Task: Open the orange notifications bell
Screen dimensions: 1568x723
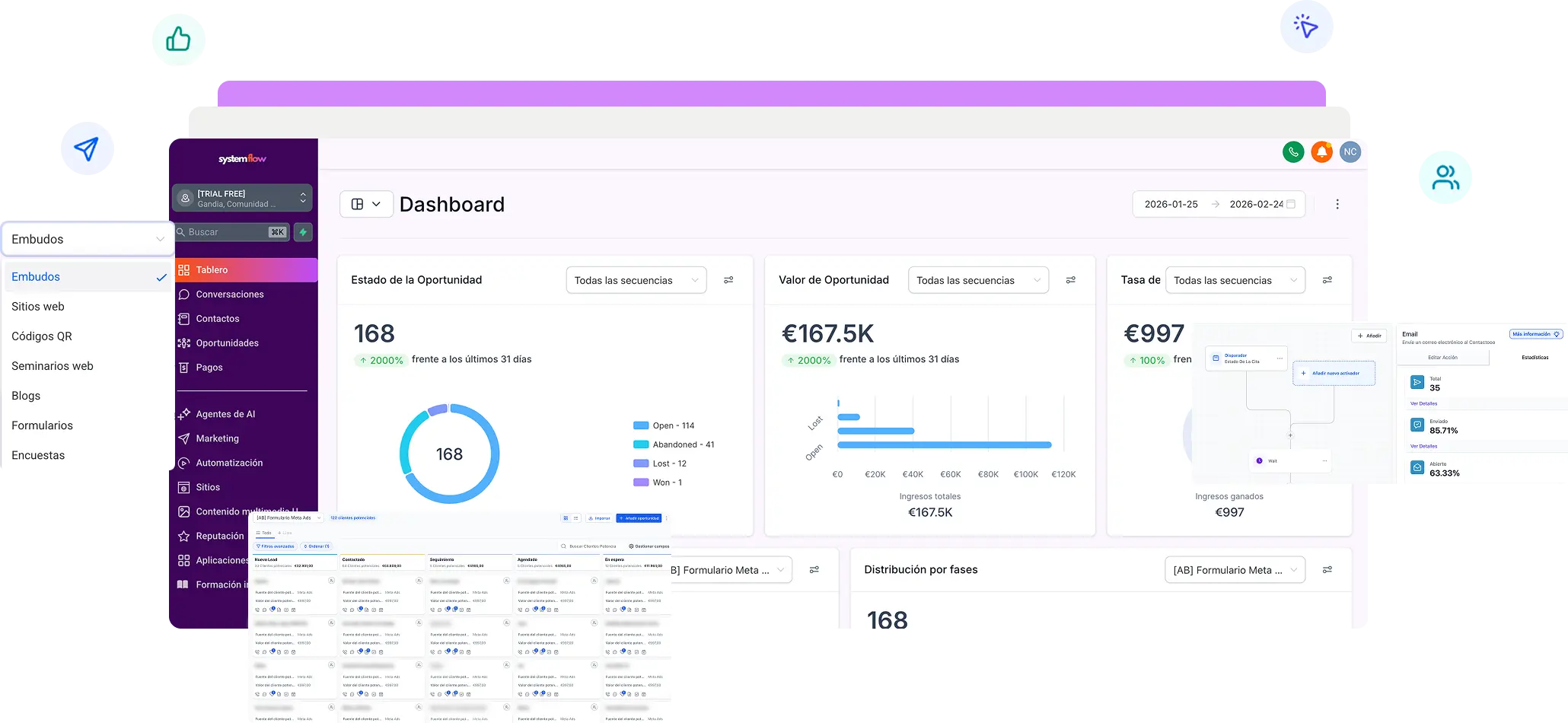Action: (1321, 152)
